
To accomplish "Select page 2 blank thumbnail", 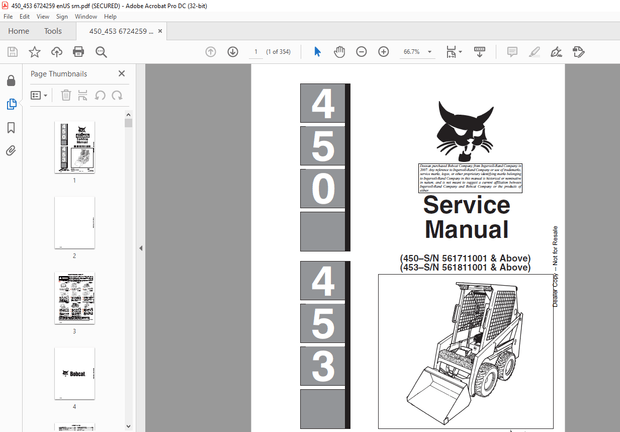I will pyautogui.click(x=74, y=223).
